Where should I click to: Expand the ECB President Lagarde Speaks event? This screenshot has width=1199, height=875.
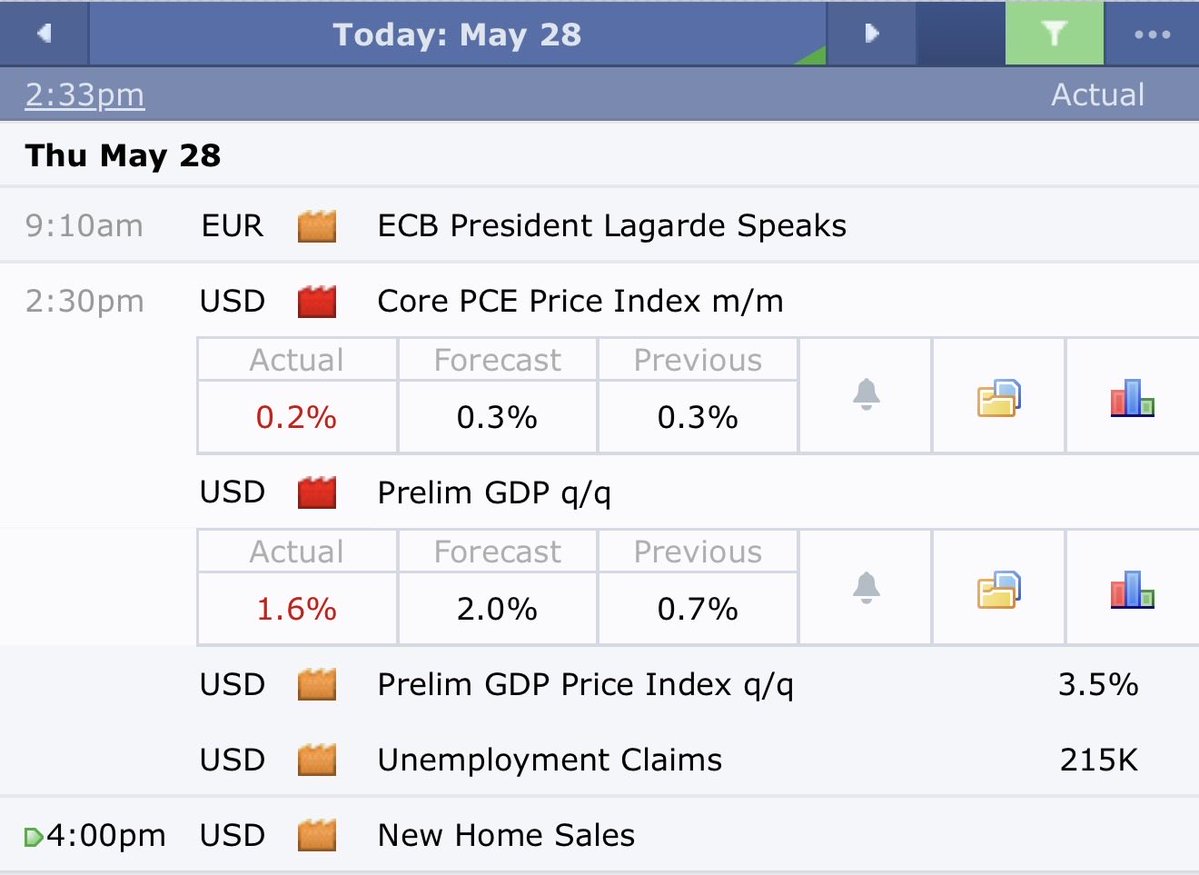600,226
